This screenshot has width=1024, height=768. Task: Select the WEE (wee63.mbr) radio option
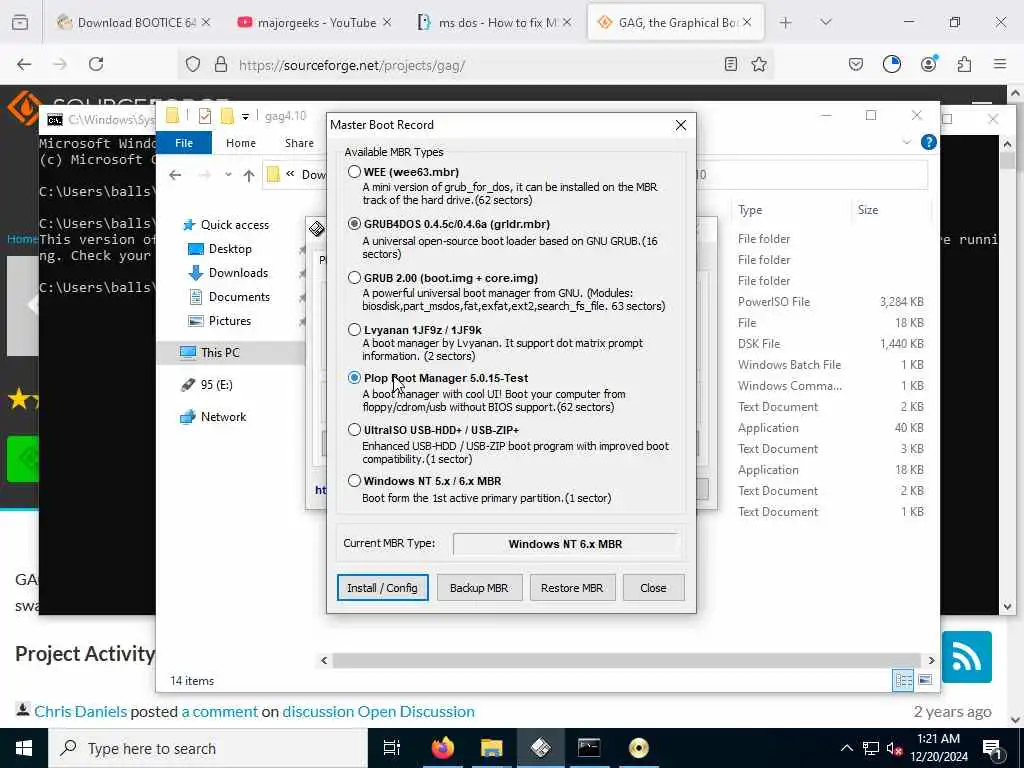(354, 172)
